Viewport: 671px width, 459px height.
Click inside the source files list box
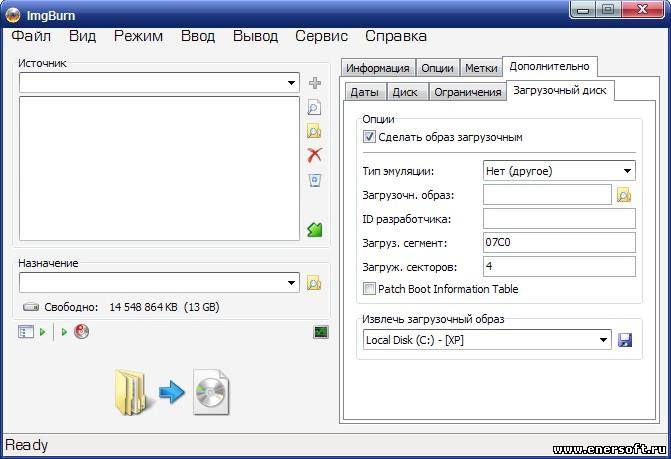click(x=159, y=169)
